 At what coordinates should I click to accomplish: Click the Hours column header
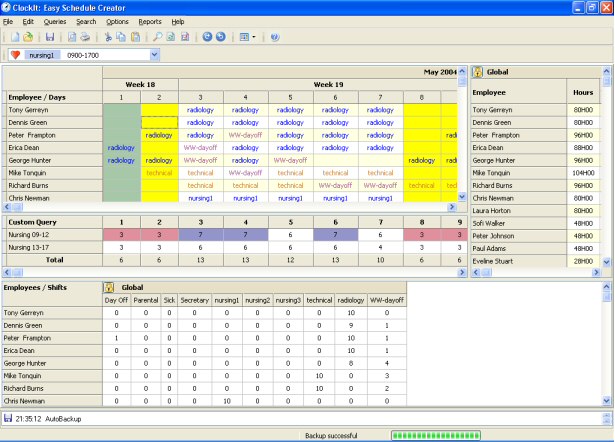click(x=583, y=91)
